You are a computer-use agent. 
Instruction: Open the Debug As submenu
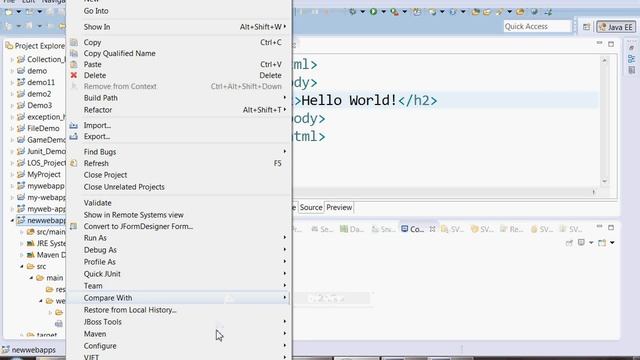(x=179, y=250)
